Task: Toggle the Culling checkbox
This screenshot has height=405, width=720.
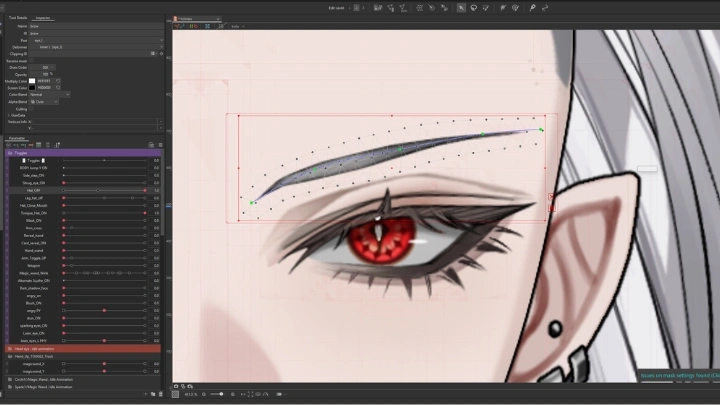Action: point(32,109)
